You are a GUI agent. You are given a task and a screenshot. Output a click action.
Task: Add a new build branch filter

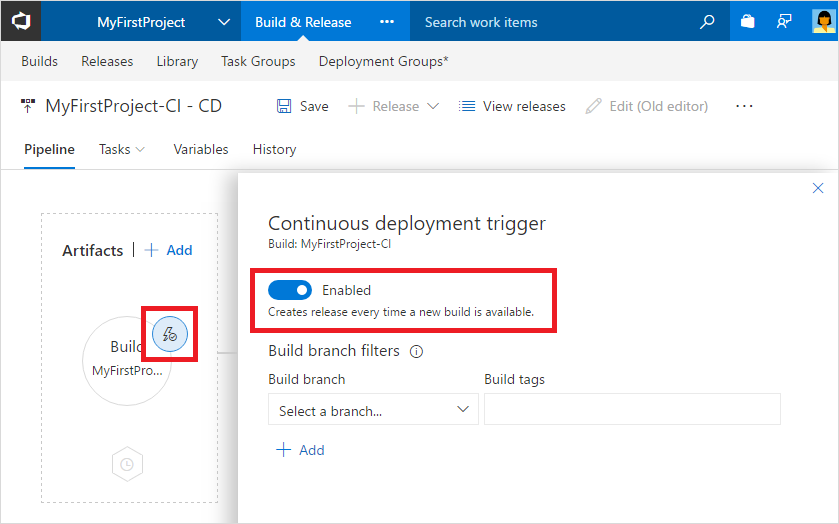[x=300, y=450]
